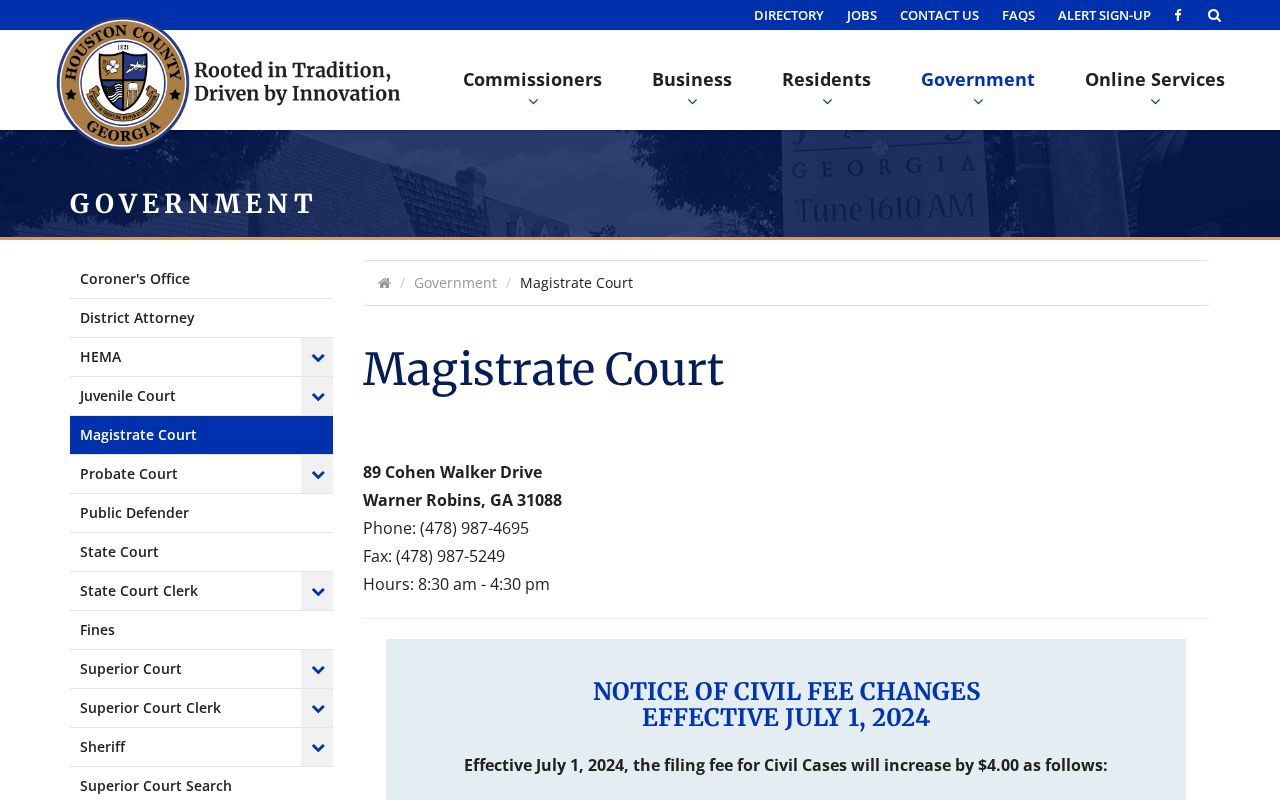Viewport: 1280px width, 800px height.
Task: Expand the HEMA sidebar submenu
Action: click(x=317, y=357)
